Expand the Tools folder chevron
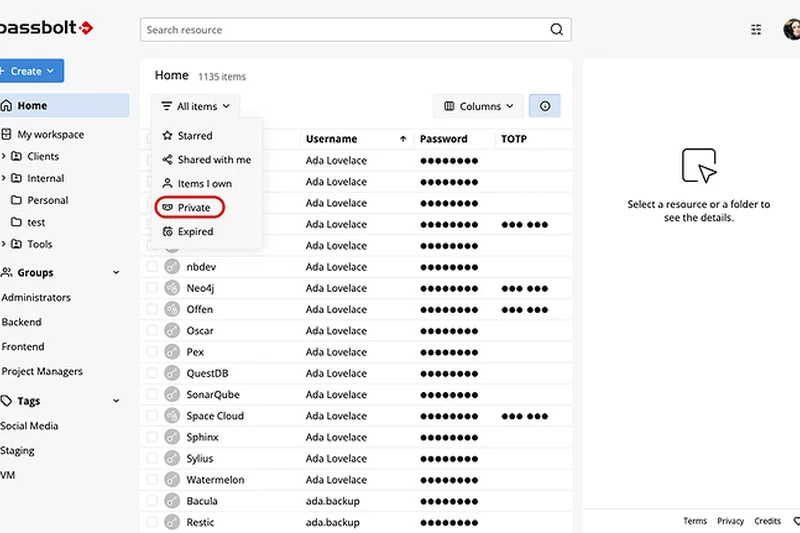 [4, 244]
